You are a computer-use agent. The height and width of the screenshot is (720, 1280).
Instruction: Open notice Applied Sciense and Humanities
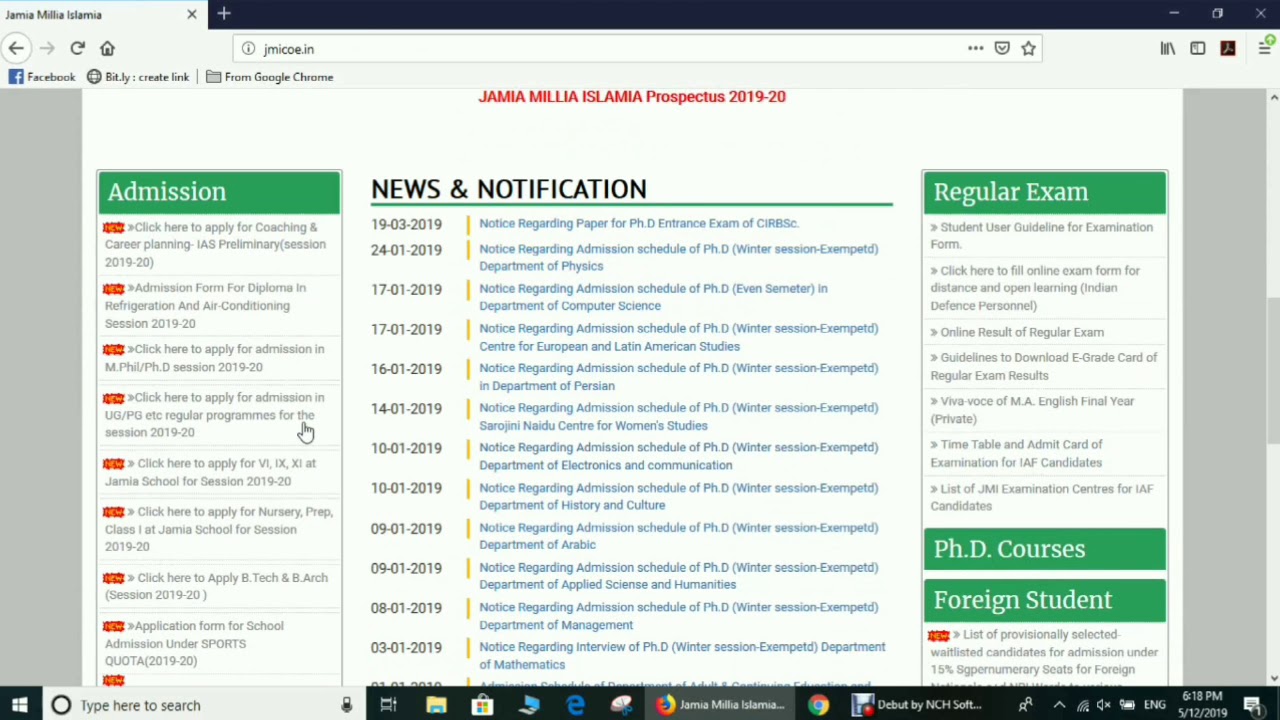(x=678, y=576)
